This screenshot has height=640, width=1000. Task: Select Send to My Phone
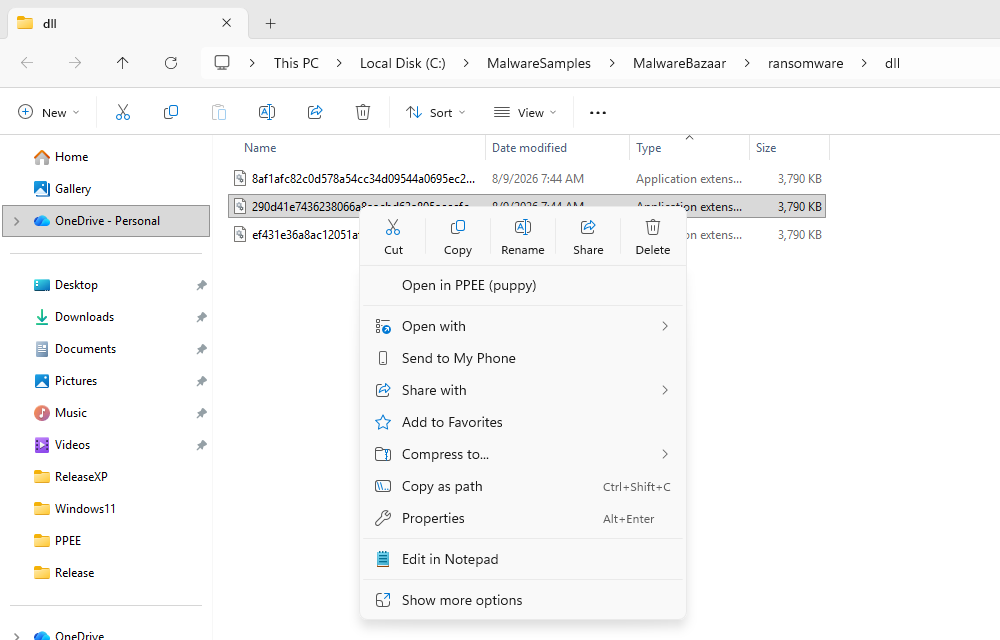pos(523,358)
